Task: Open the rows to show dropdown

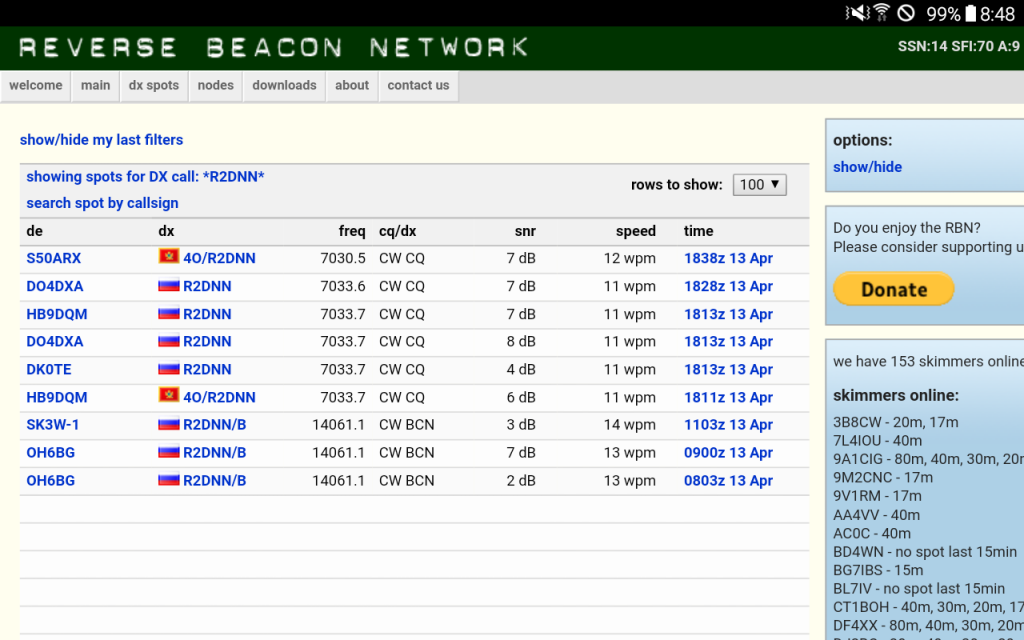Action: (760, 185)
